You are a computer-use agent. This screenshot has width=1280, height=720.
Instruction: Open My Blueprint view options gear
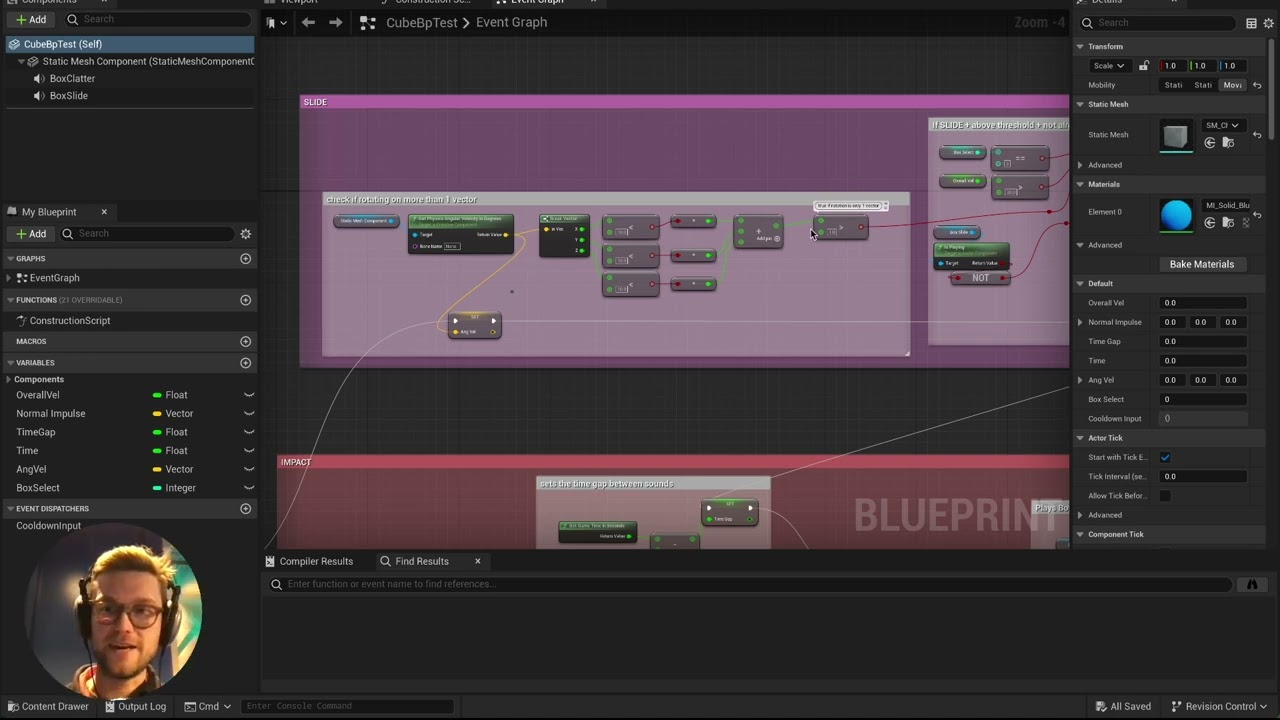245,234
